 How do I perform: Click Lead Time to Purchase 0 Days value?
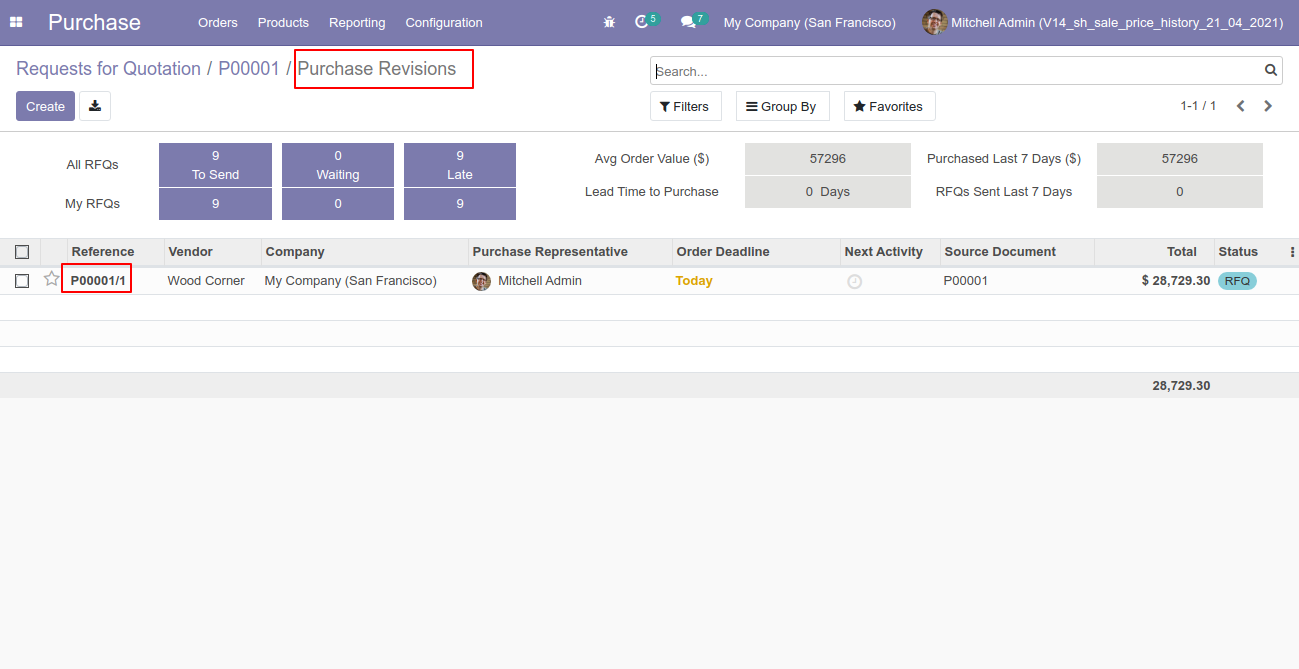pyautogui.click(x=828, y=192)
